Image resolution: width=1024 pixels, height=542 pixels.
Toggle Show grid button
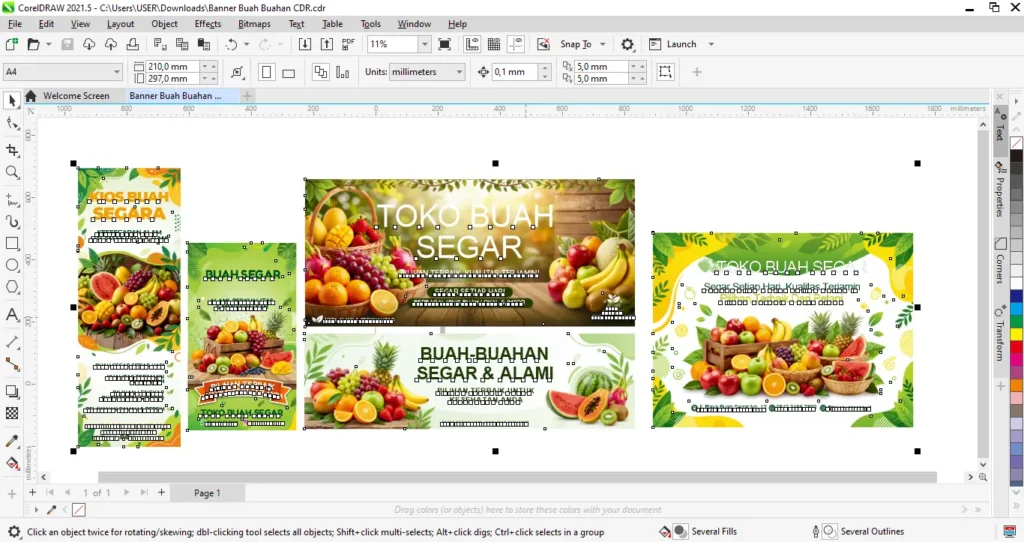coord(494,44)
